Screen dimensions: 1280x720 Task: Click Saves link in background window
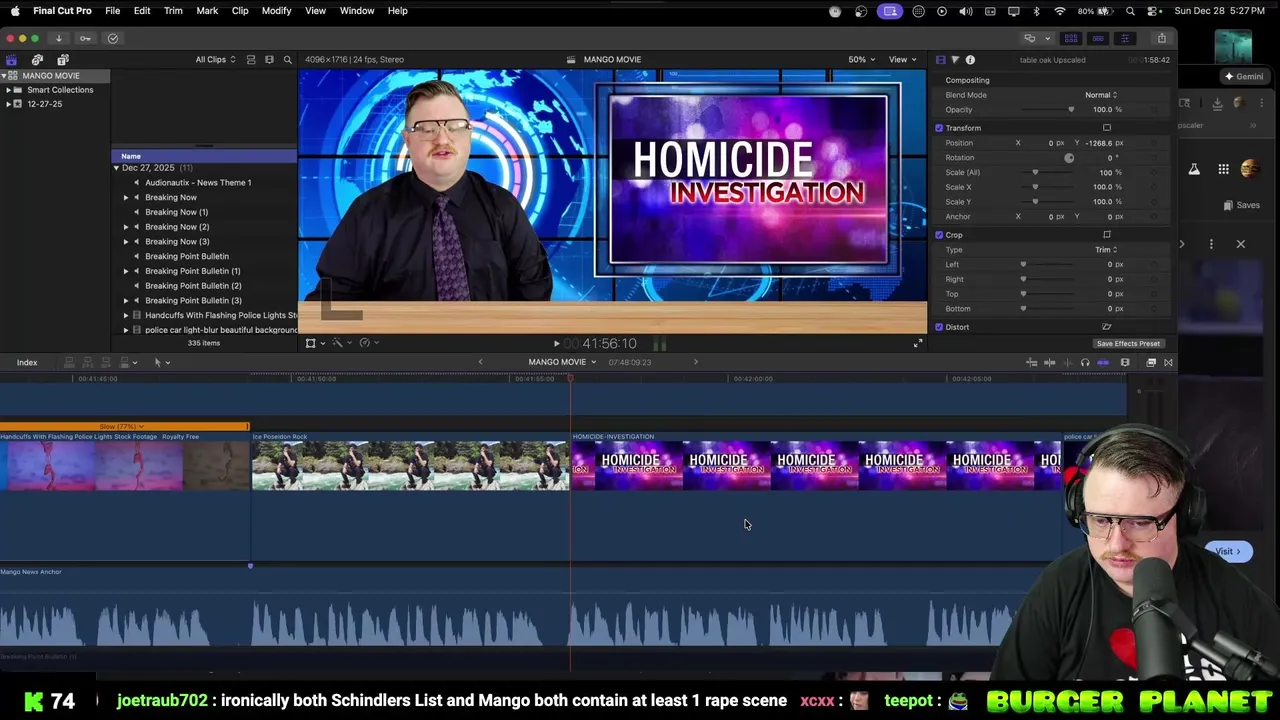[x=1241, y=205]
